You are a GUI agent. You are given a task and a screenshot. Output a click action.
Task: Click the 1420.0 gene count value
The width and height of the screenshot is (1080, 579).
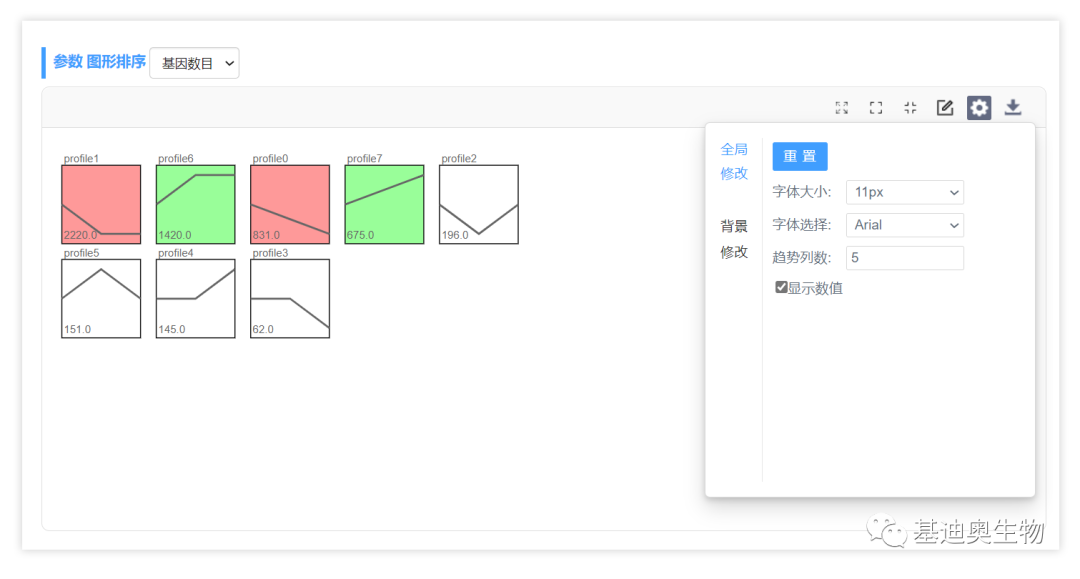pyautogui.click(x=174, y=235)
